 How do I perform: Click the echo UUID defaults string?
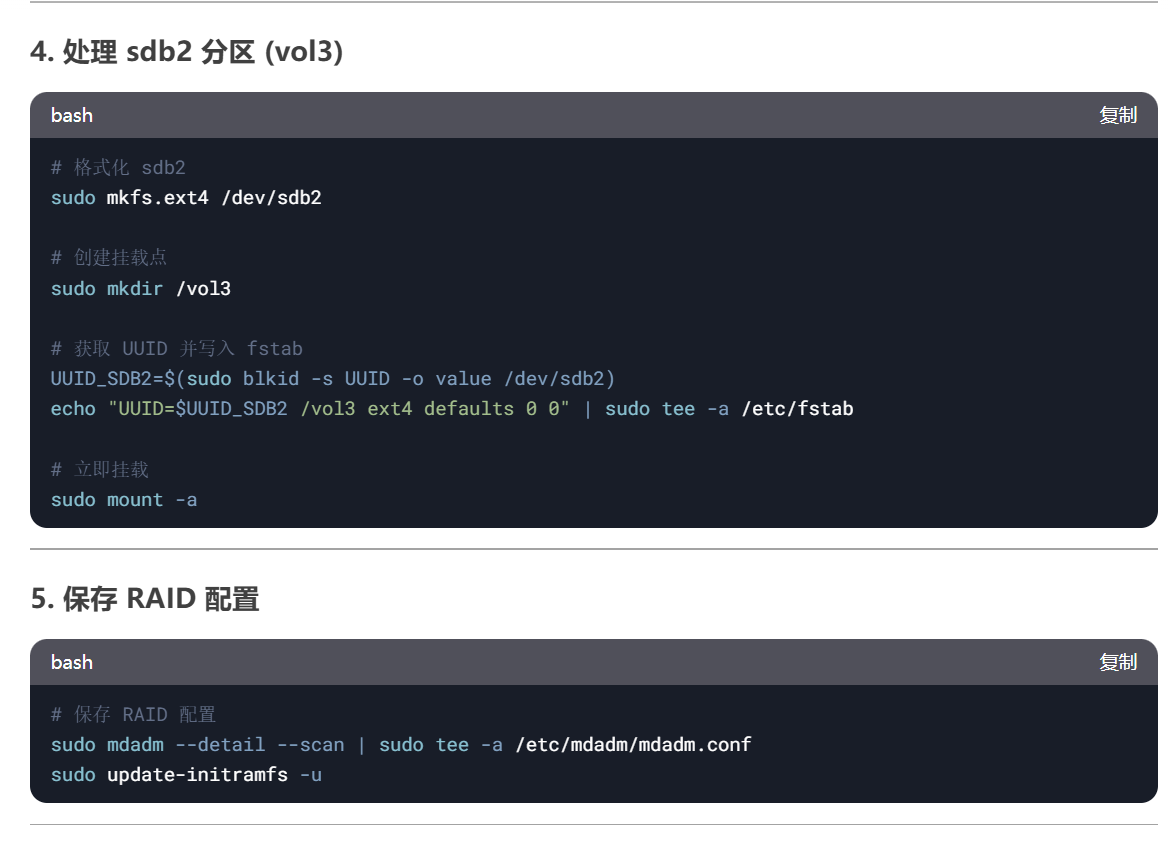click(x=339, y=409)
